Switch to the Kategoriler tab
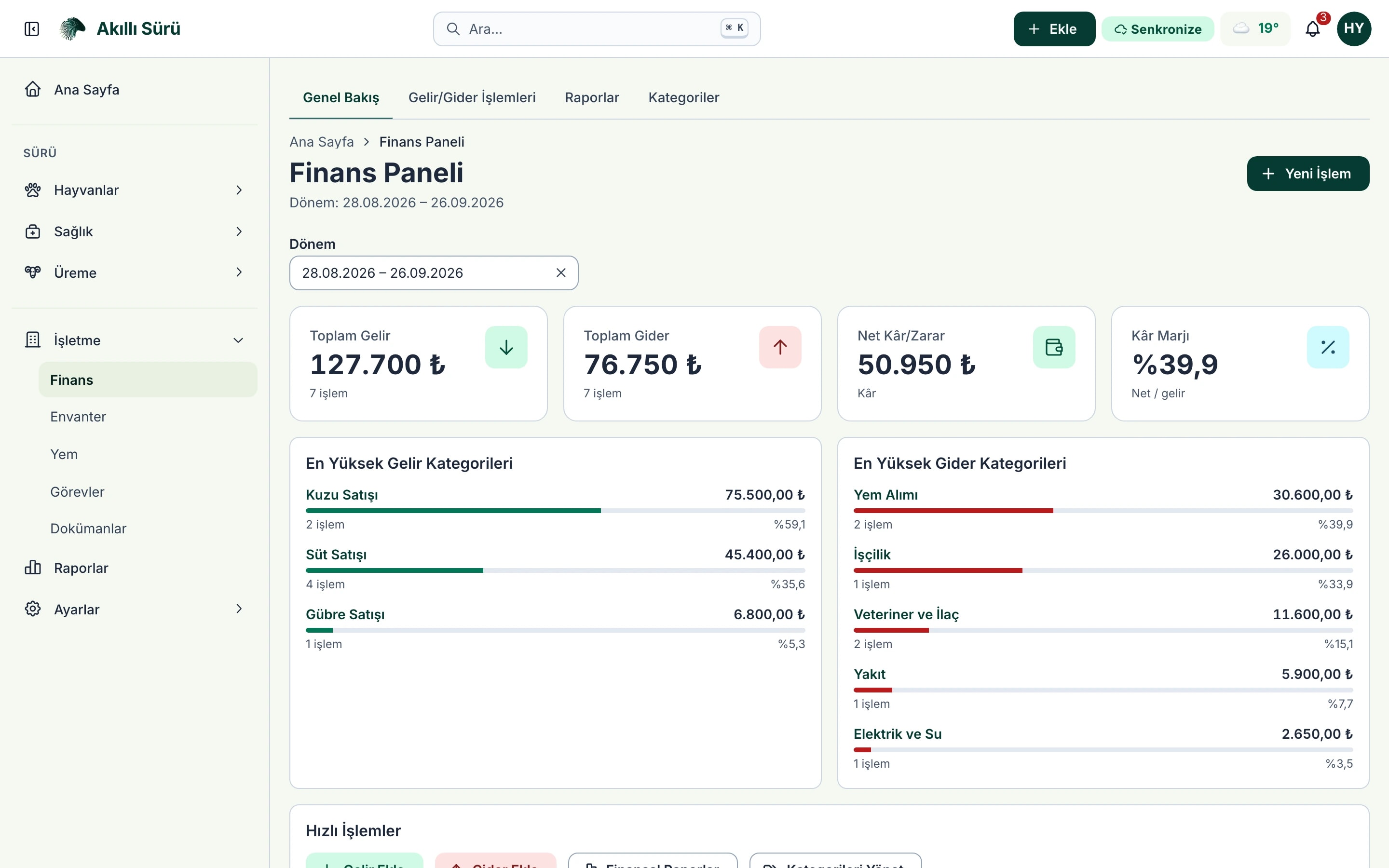This screenshot has width=1389, height=868. 683,97
